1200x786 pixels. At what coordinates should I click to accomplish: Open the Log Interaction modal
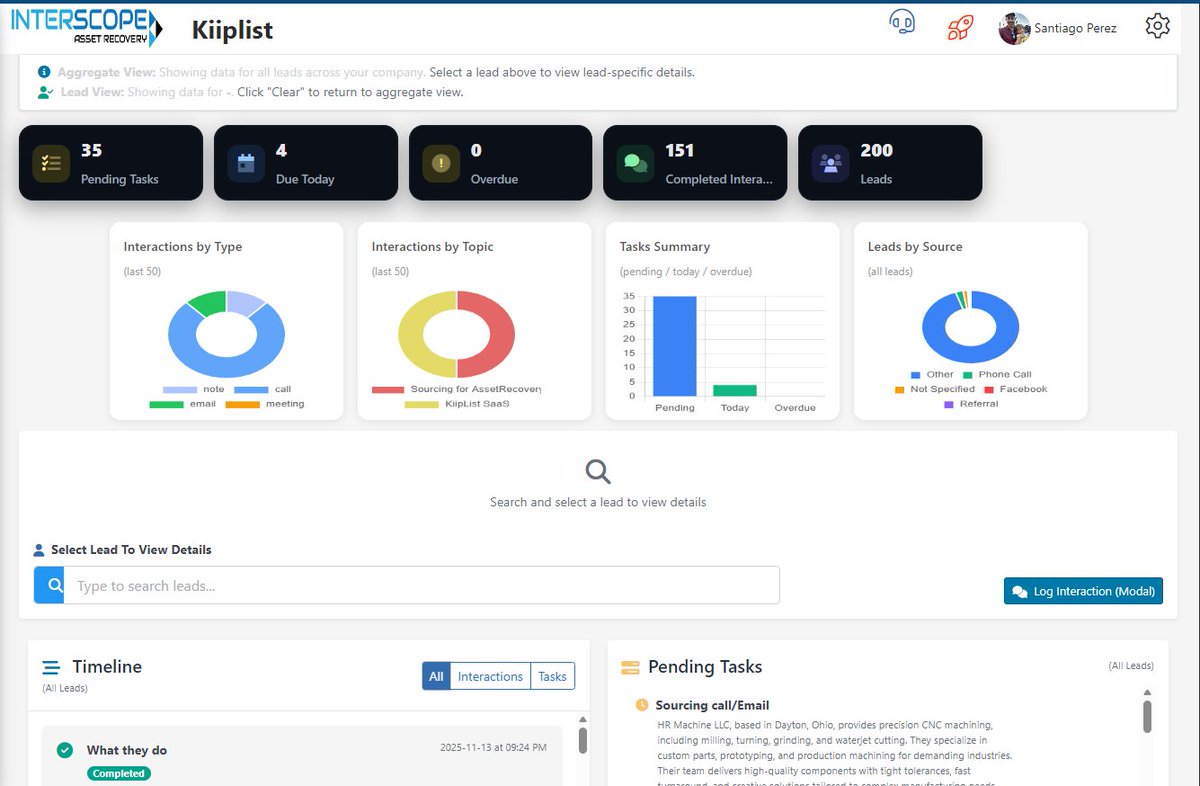(1083, 591)
